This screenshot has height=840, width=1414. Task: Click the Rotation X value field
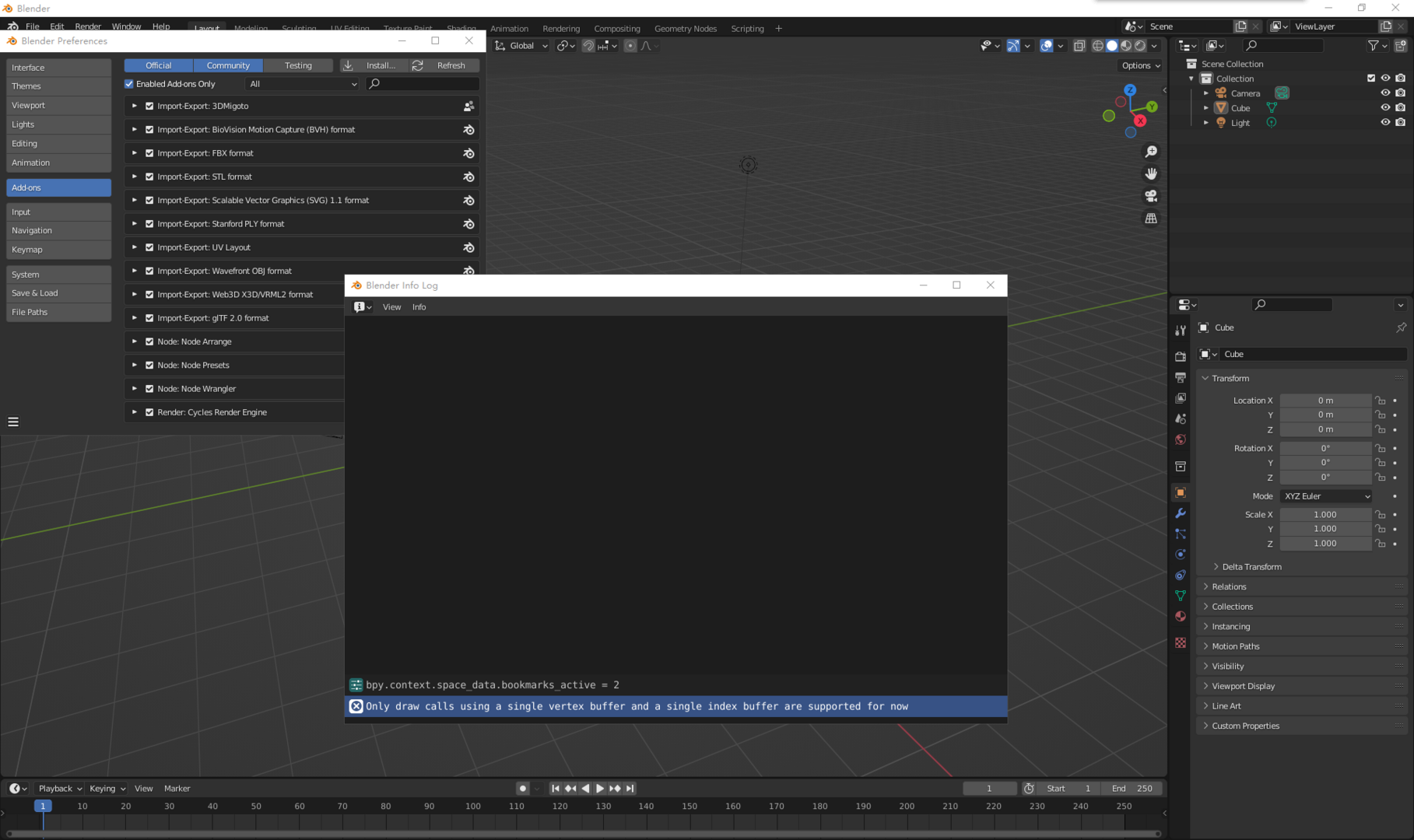(x=1325, y=448)
